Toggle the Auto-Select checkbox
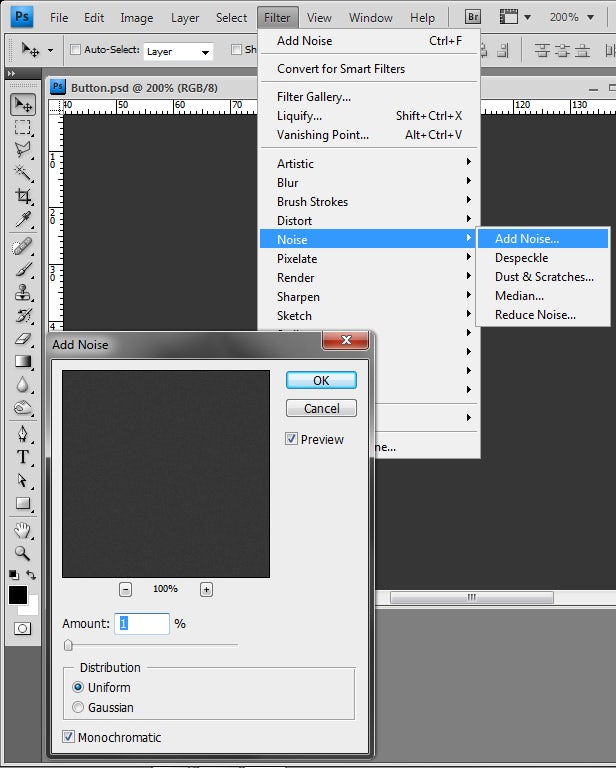The height and width of the screenshot is (768, 616). (x=75, y=49)
